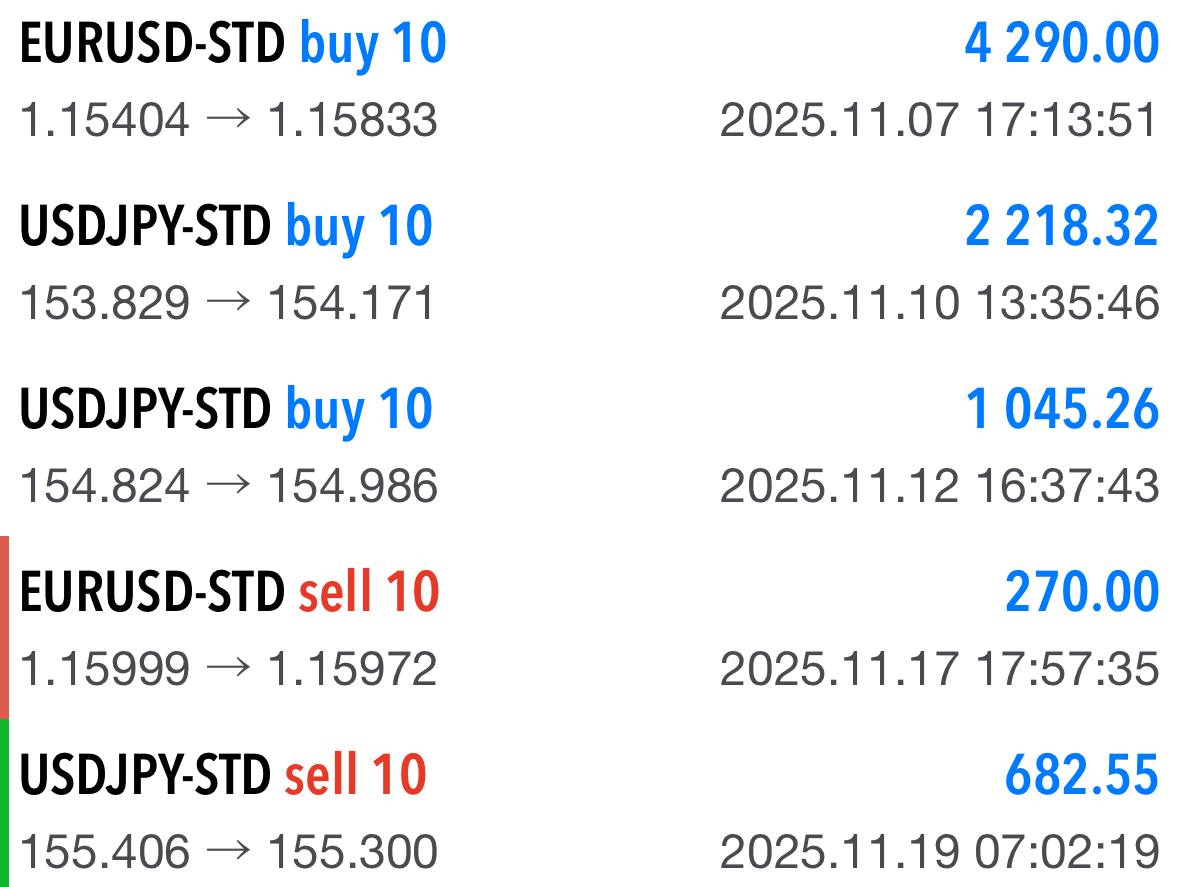Open the EURUSD-STD buy 10 trade row
The width and height of the screenshot is (1179, 887).
tap(590, 80)
